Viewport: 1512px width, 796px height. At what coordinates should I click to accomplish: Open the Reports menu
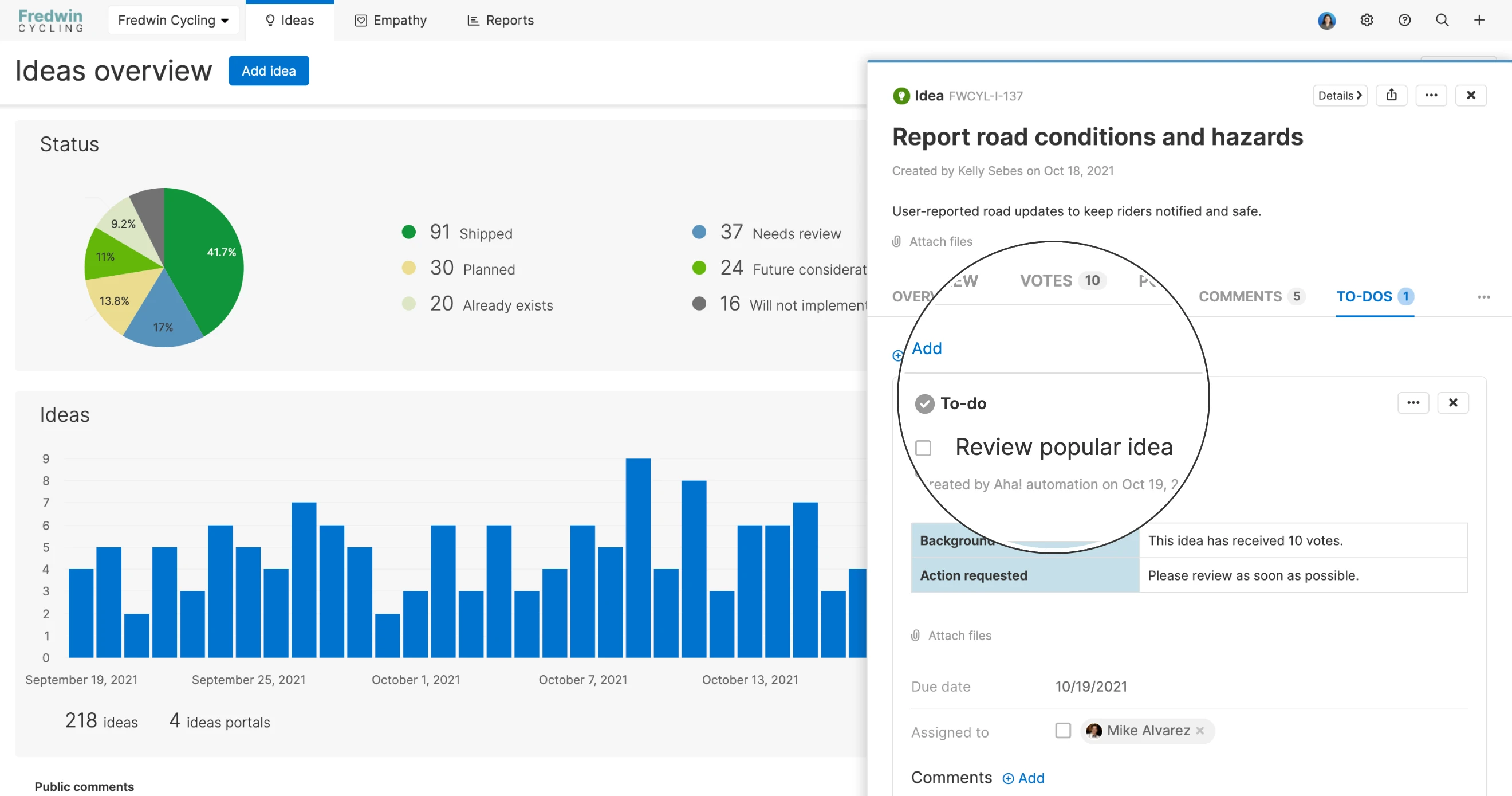[501, 21]
